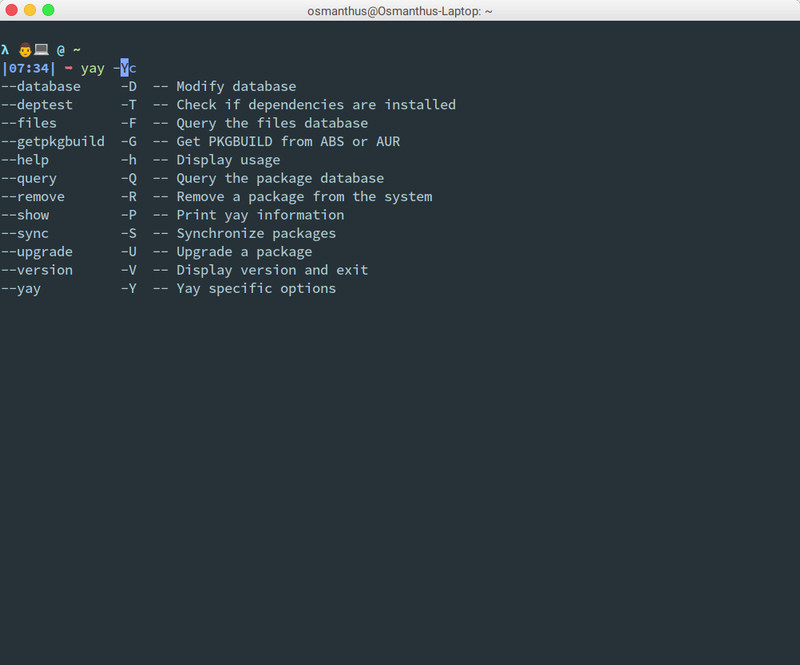800x665 pixels.
Task: Click the man emoji in the prompt
Action: click(x=25, y=50)
